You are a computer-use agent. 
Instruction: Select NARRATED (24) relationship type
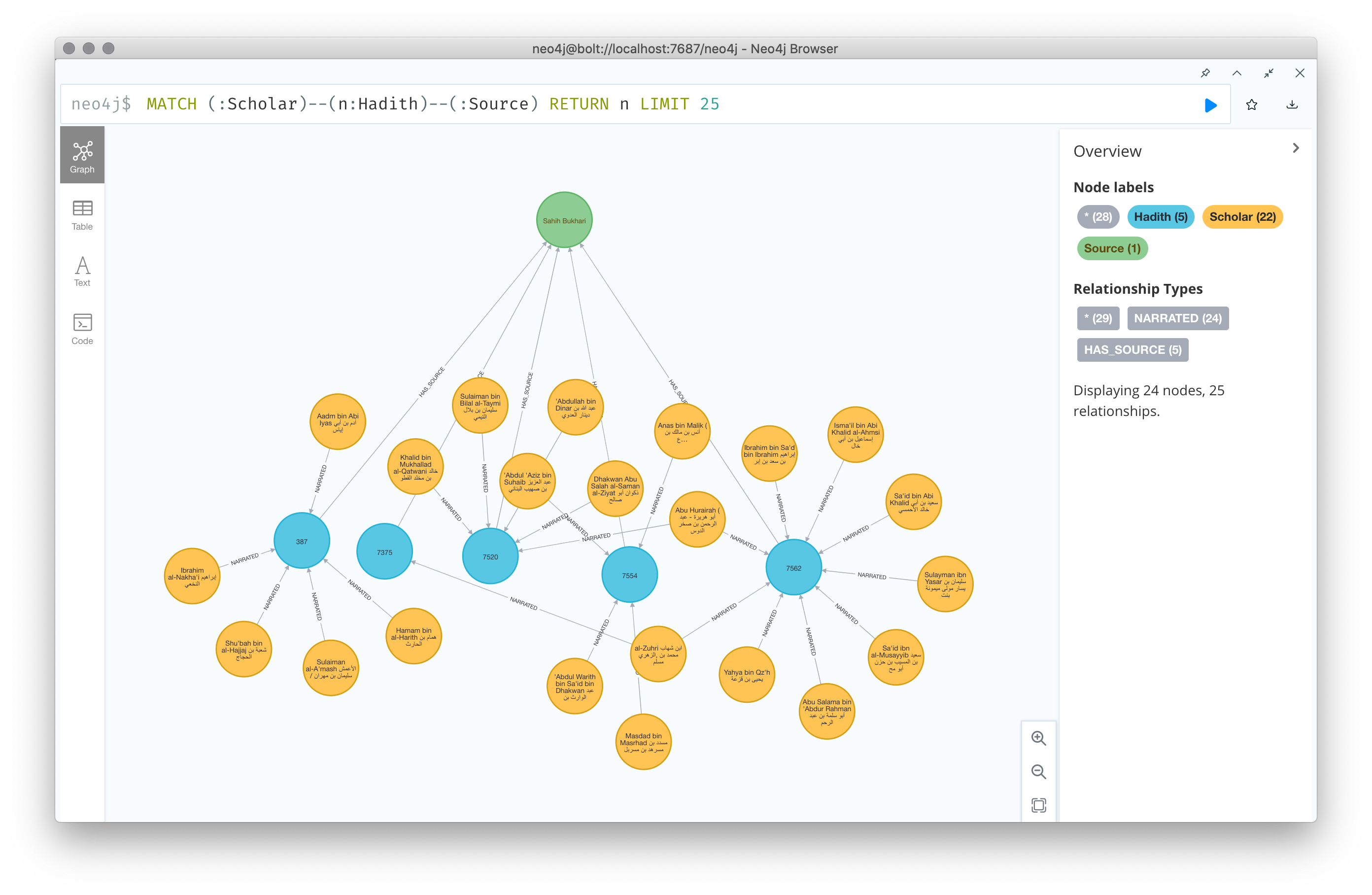(1177, 318)
